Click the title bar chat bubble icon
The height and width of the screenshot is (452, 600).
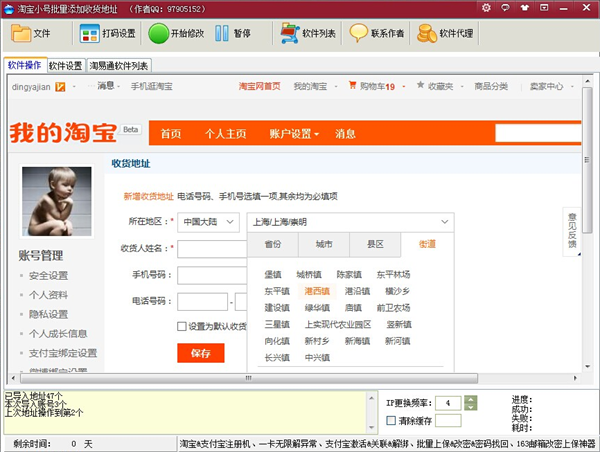[x=505, y=7]
